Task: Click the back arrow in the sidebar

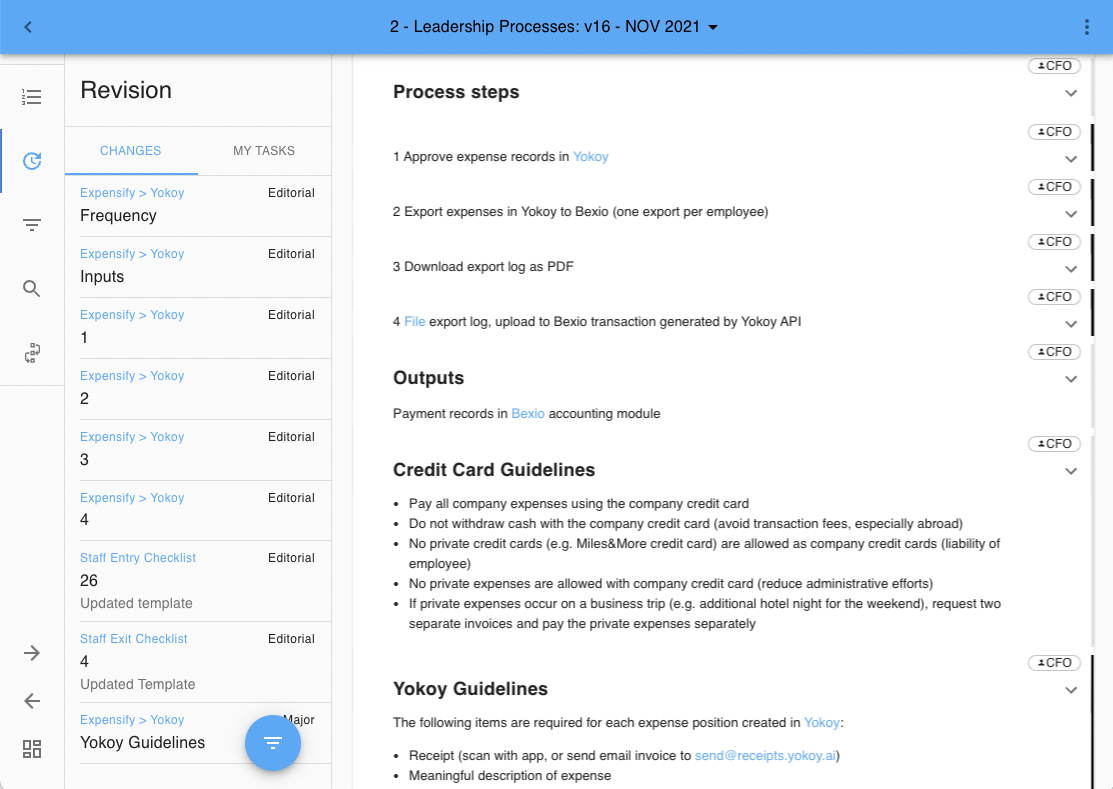Action: coord(32,701)
